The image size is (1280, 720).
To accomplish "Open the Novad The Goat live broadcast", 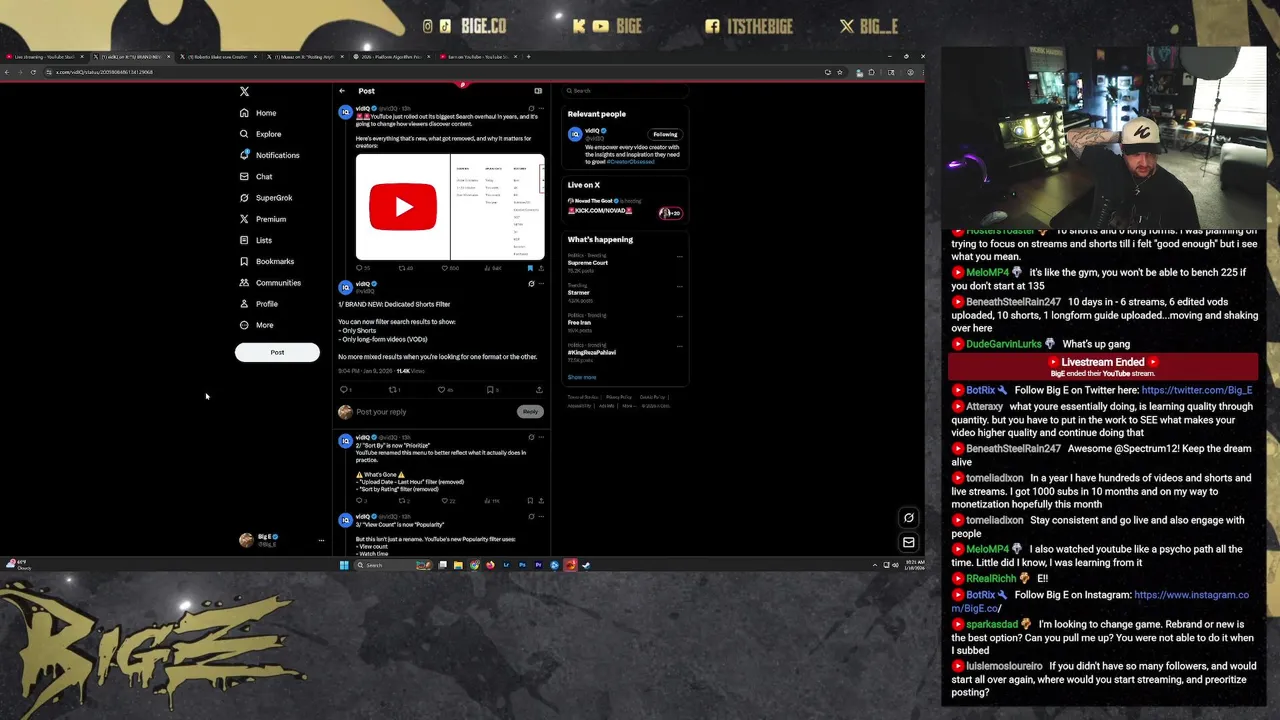I will 625,206.
